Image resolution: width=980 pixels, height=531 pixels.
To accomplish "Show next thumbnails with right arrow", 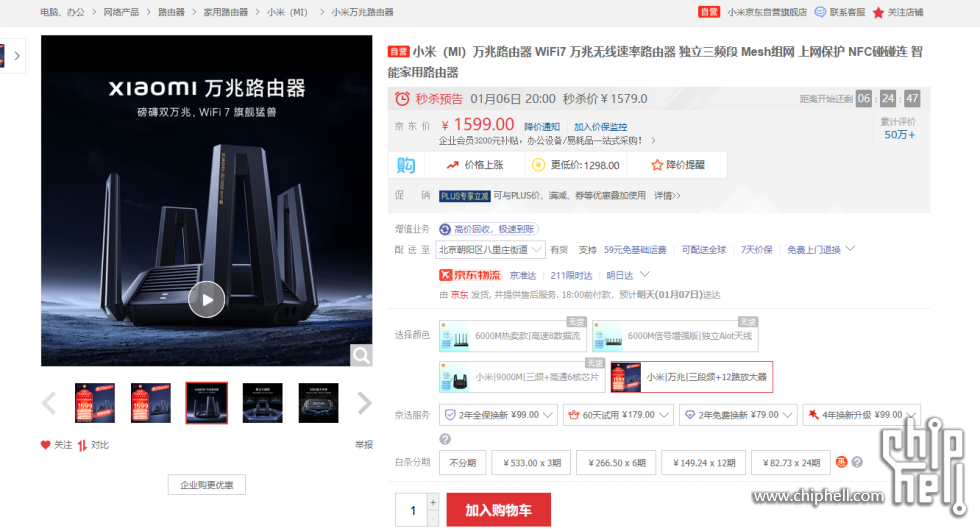I will pyautogui.click(x=364, y=403).
